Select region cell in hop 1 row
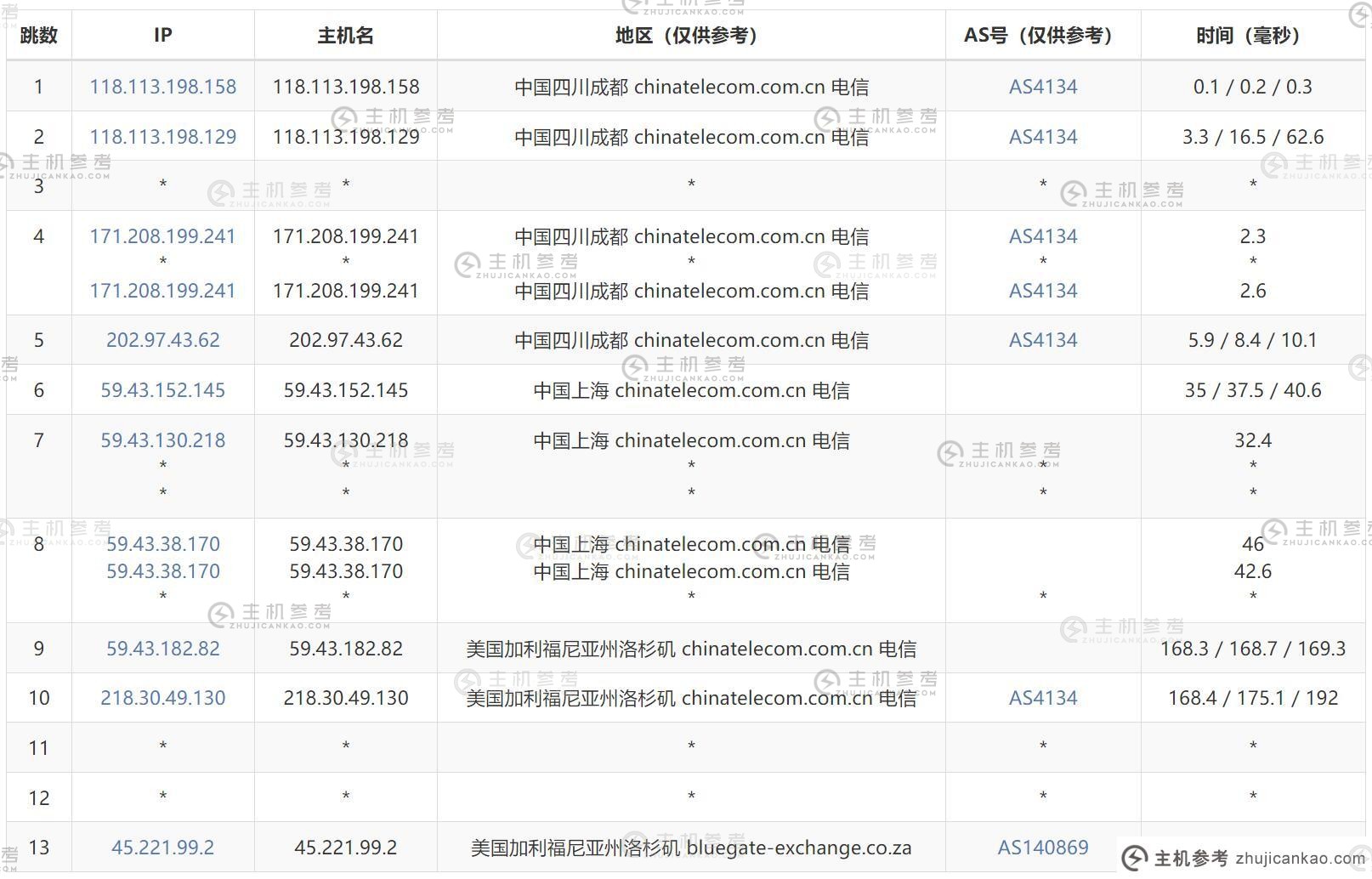The height and width of the screenshot is (879, 1372). click(691, 87)
